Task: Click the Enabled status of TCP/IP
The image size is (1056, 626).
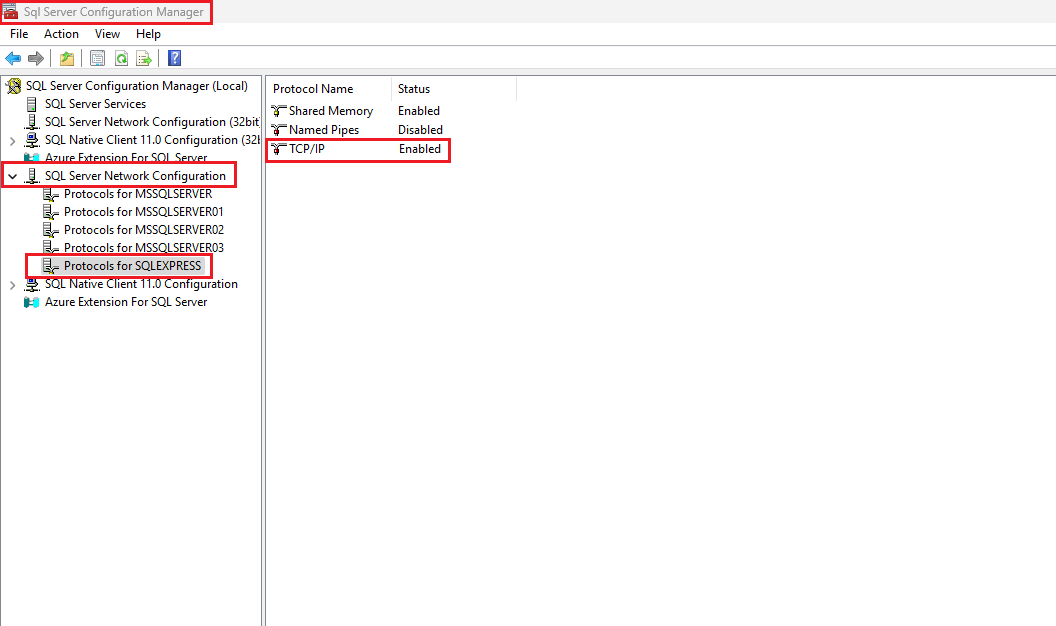Action: coord(420,149)
